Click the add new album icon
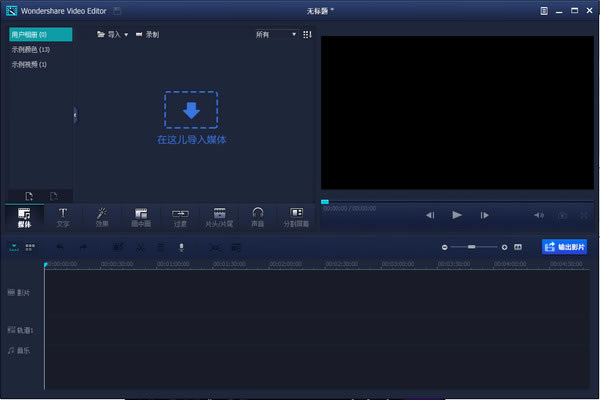The image size is (600, 400). coord(29,196)
